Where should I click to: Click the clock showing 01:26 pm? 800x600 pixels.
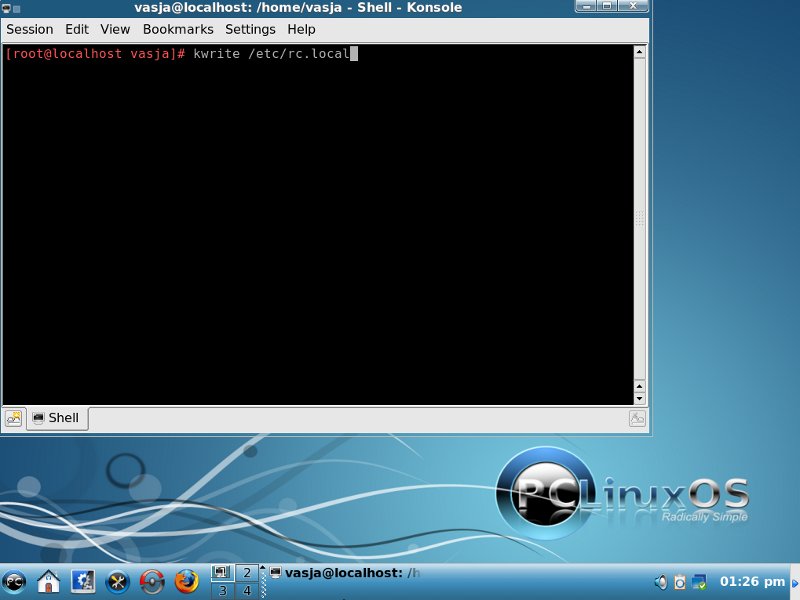[x=752, y=582]
